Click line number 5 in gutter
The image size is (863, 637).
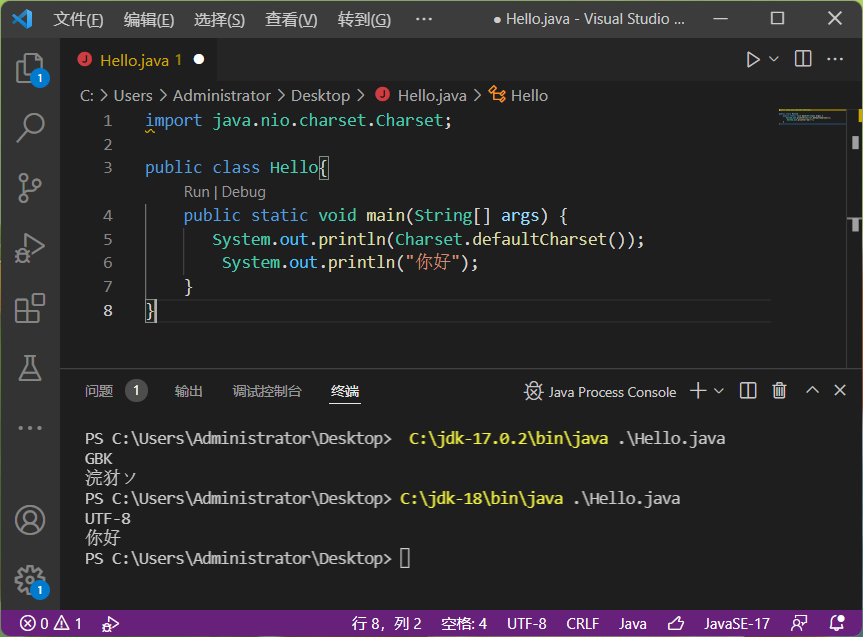coord(107,239)
